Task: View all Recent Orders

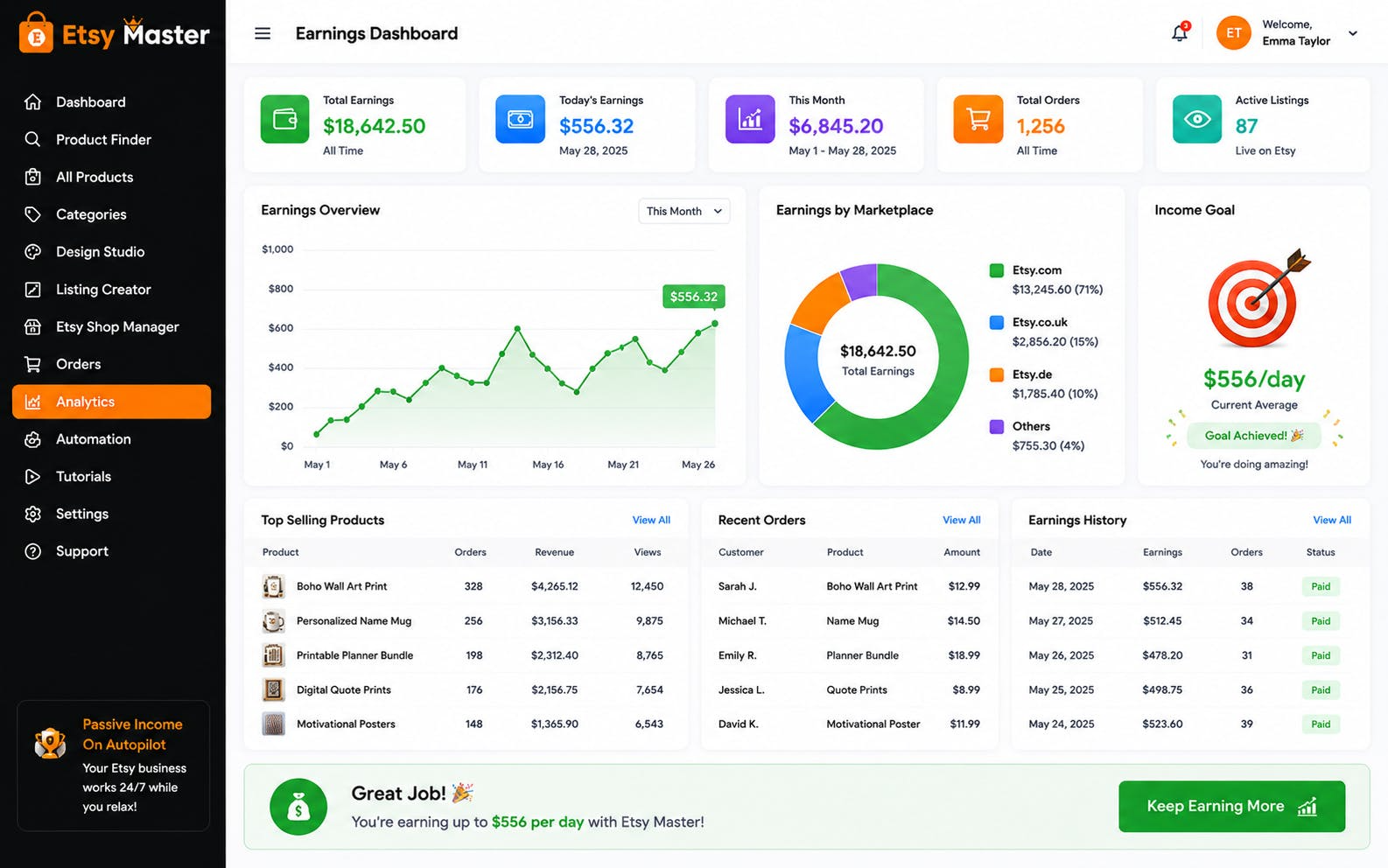Action: (961, 520)
